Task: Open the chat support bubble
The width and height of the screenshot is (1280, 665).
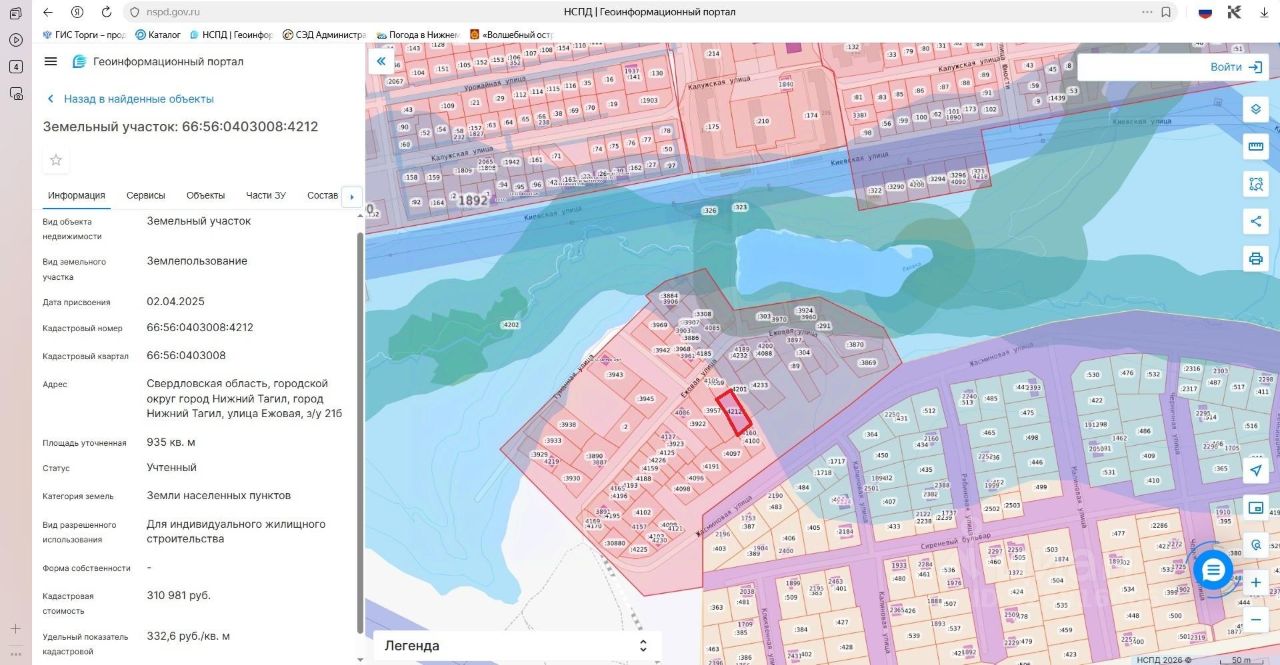Action: pyautogui.click(x=1213, y=570)
